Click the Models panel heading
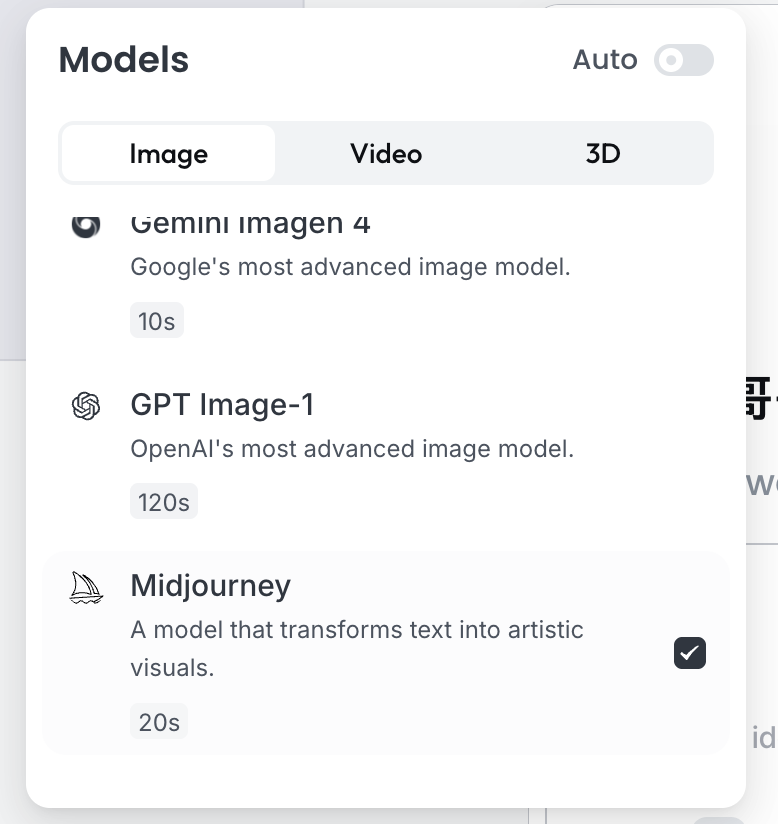Image resolution: width=778 pixels, height=824 pixels. pos(124,60)
